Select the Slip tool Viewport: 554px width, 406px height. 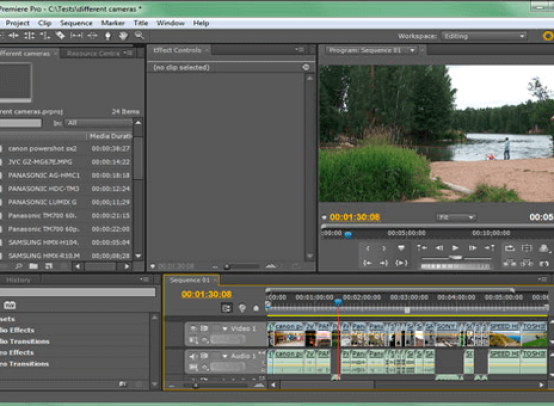76,35
